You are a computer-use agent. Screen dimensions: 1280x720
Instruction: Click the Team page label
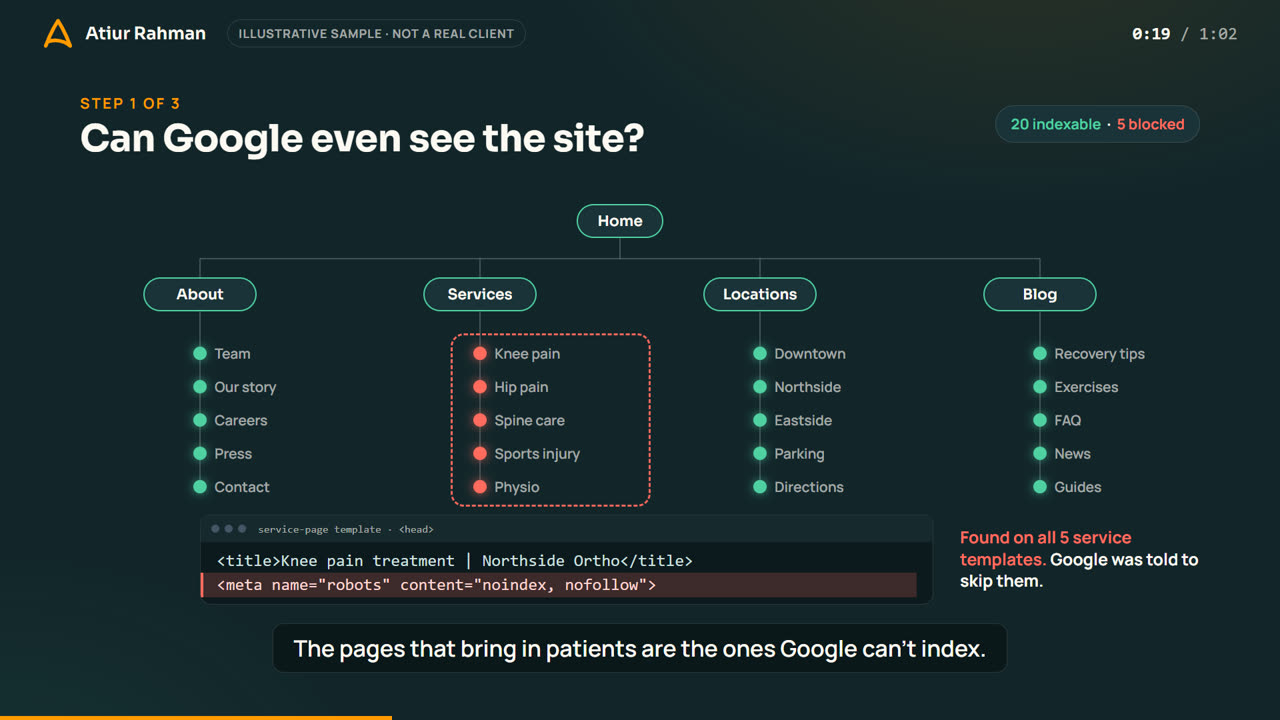232,354
